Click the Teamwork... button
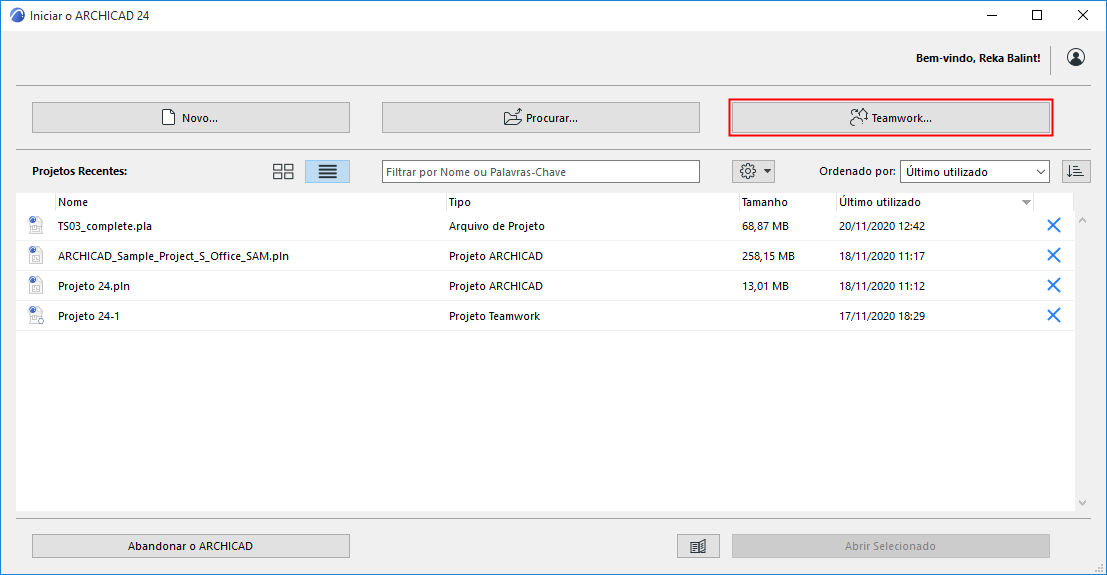This screenshot has width=1107, height=575. [891, 117]
